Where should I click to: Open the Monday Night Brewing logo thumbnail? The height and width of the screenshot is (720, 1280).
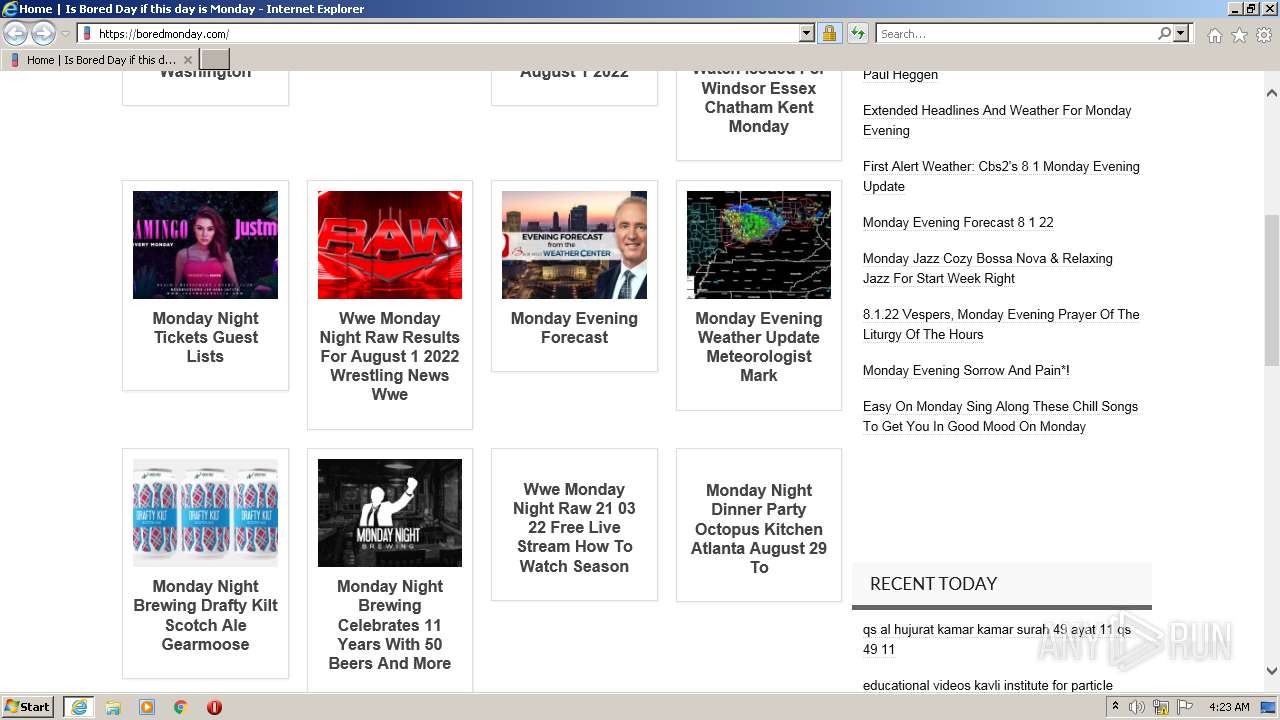pyautogui.click(x=390, y=513)
